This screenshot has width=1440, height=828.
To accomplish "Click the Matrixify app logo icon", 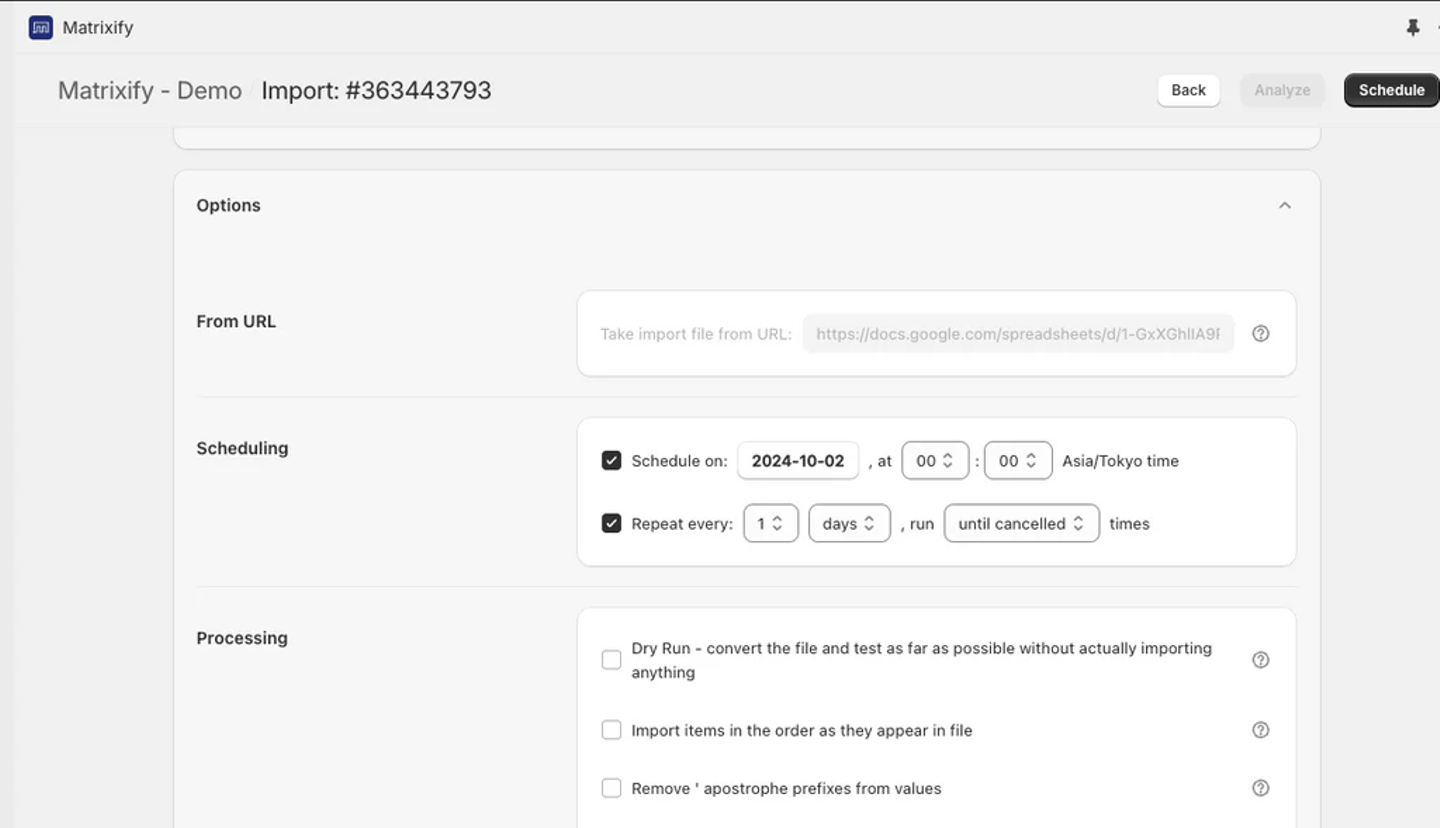I will [x=41, y=27].
